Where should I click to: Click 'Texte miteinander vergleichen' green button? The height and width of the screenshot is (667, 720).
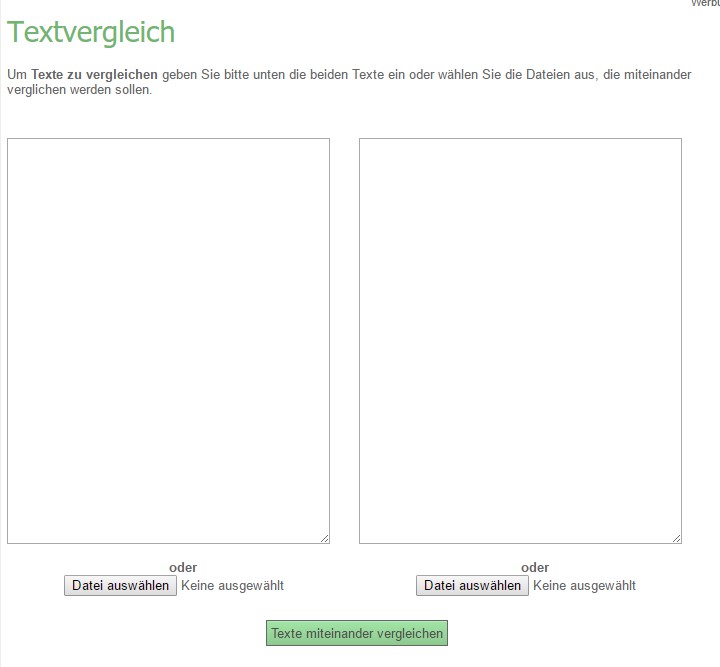pyautogui.click(x=357, y=633)
